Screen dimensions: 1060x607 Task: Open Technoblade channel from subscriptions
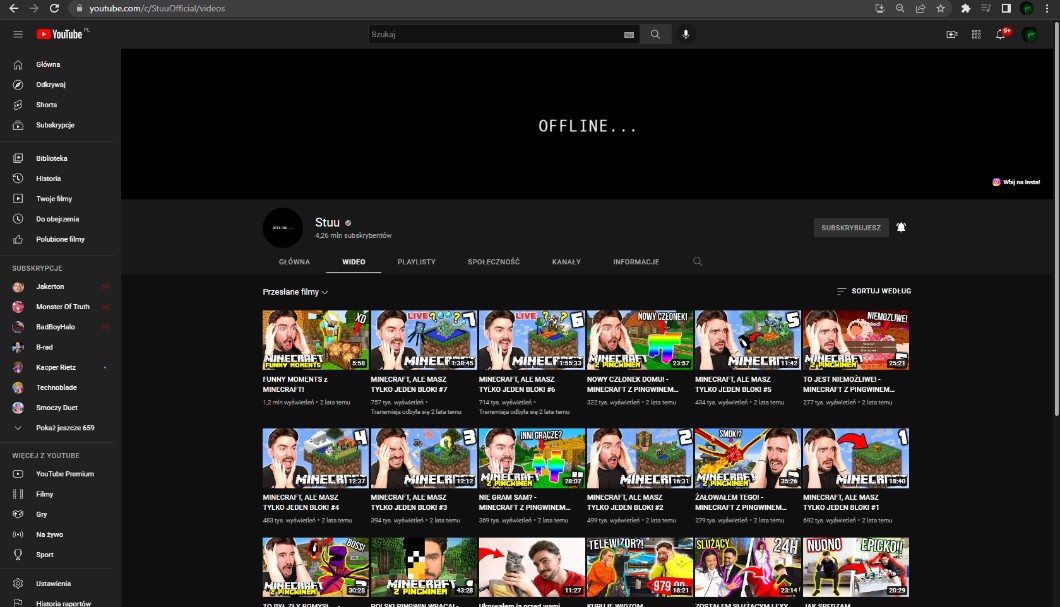(57, 387)
